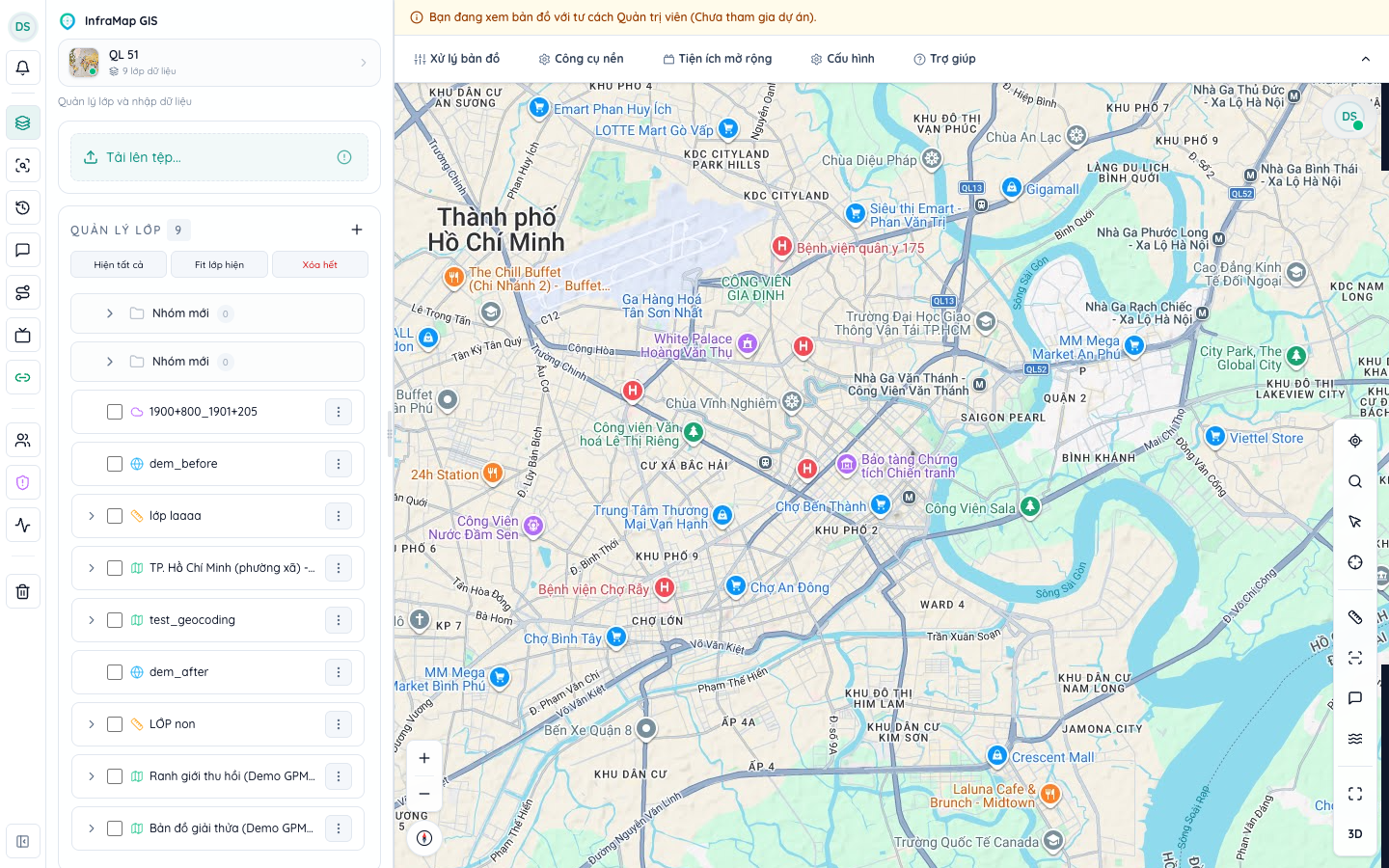The height and width of the screenshot is (868, 1389).
Task: Expand the Ranh giới thu hồi layer row
Action: pos(92,776)
